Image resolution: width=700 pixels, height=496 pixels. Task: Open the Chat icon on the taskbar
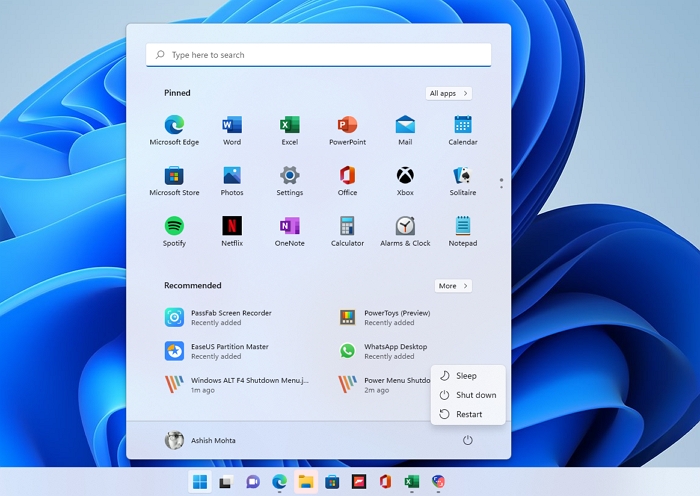253,482
